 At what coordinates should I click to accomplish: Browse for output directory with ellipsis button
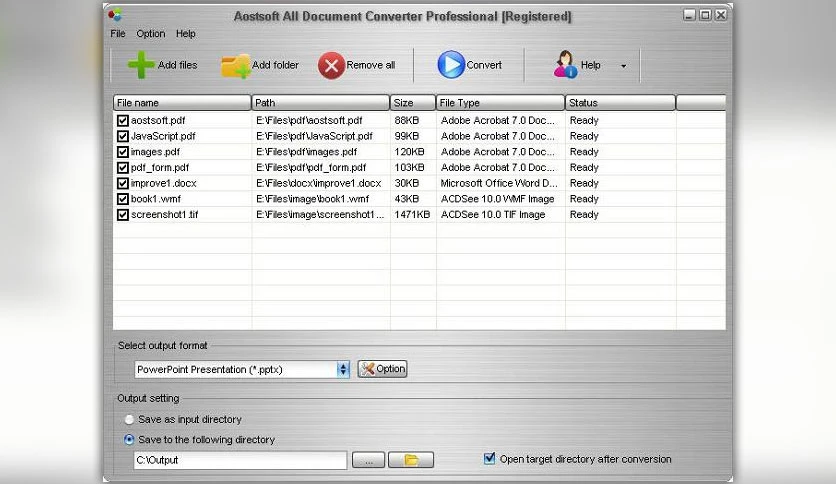(368, 459)
